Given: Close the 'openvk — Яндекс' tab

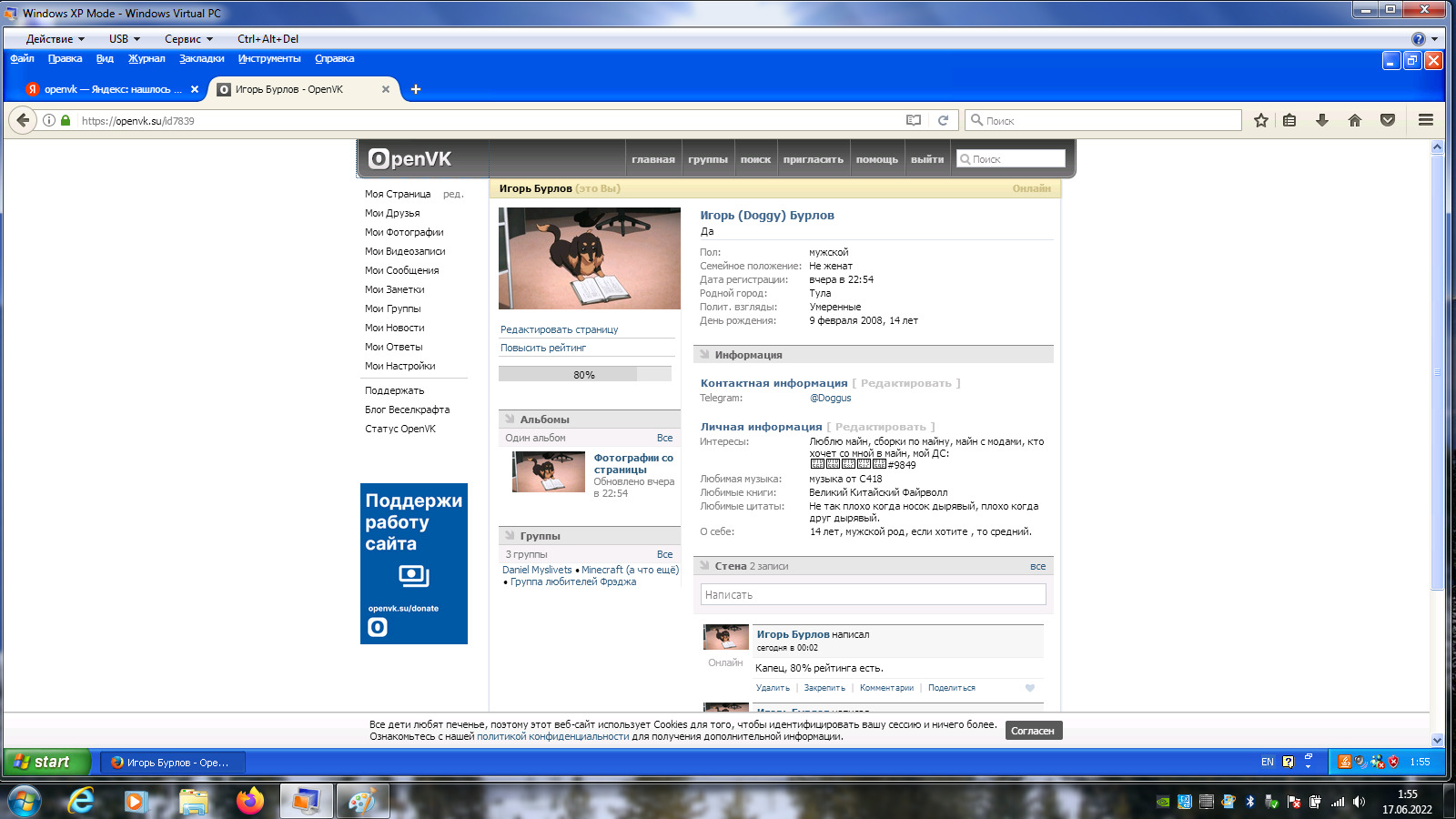Looking at the screenshot, I should (195, 89).
